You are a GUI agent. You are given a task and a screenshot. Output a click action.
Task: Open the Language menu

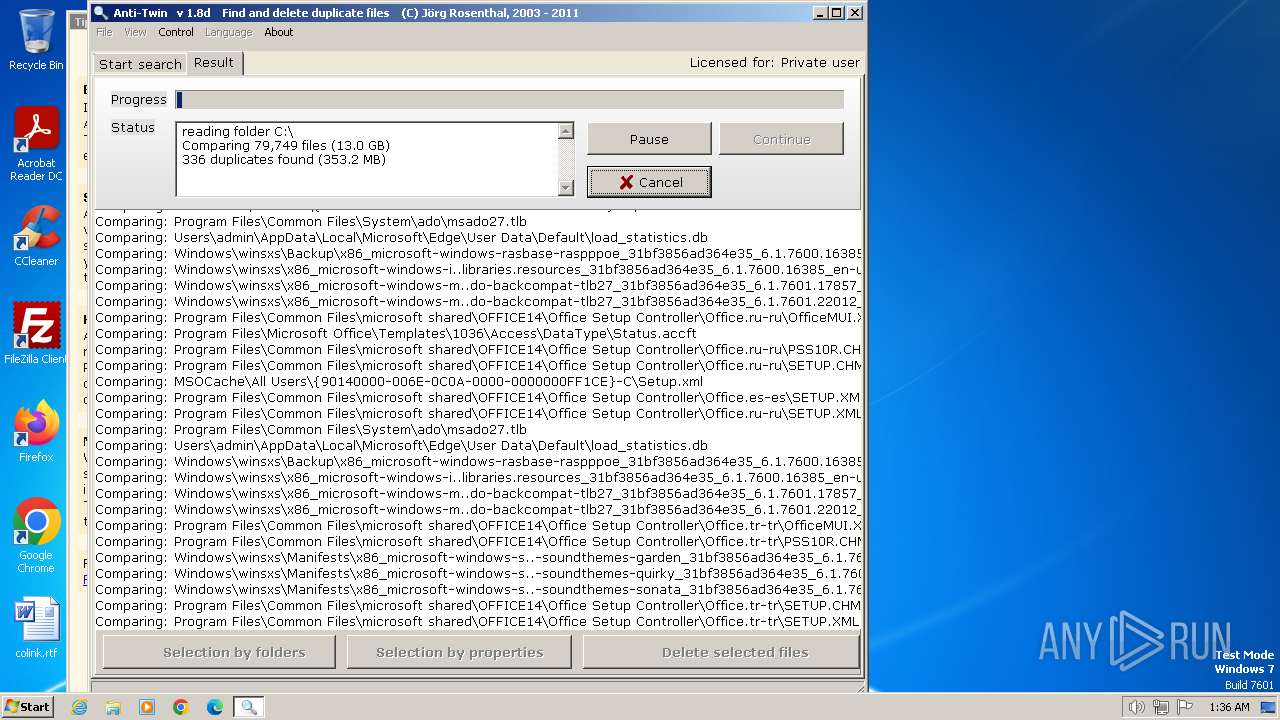(228, 32)
